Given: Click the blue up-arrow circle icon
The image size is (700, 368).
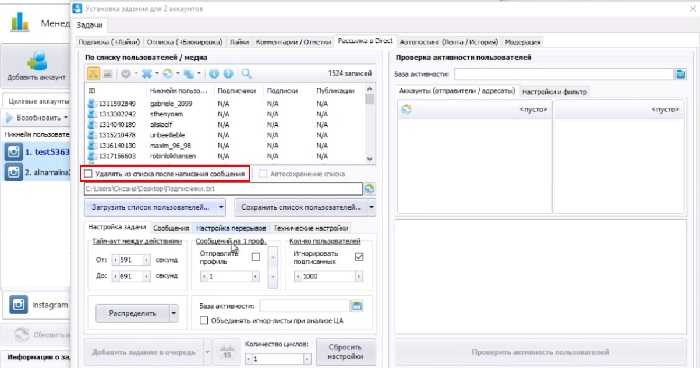Looking at the screenshot, I should 228,74.
